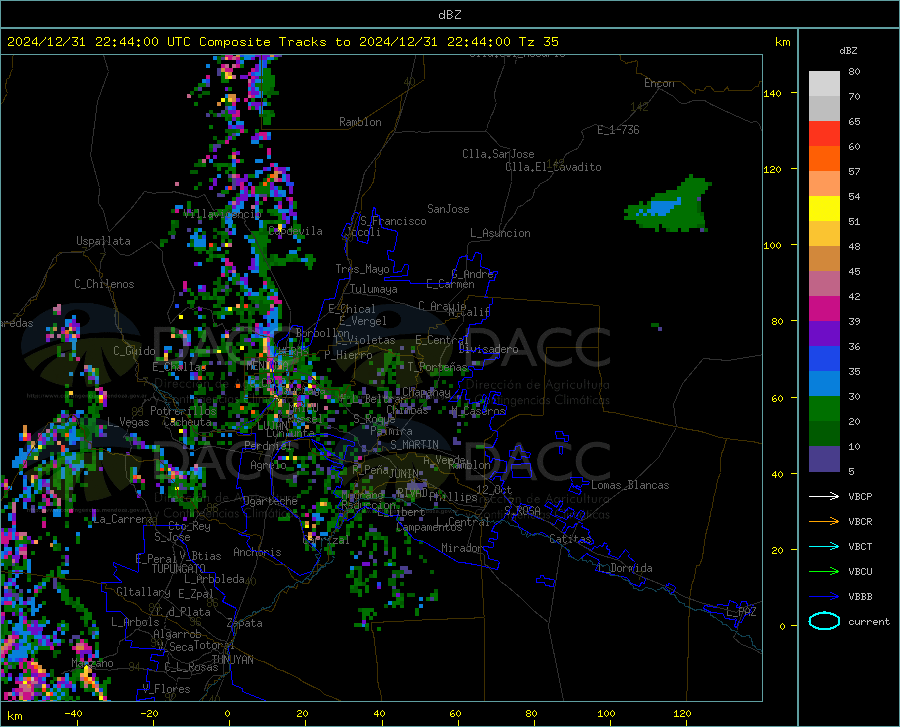The height and width of the screenshot is (727, 900).
Task: Click the L_Dormida map label
Action: pos(624,568)
